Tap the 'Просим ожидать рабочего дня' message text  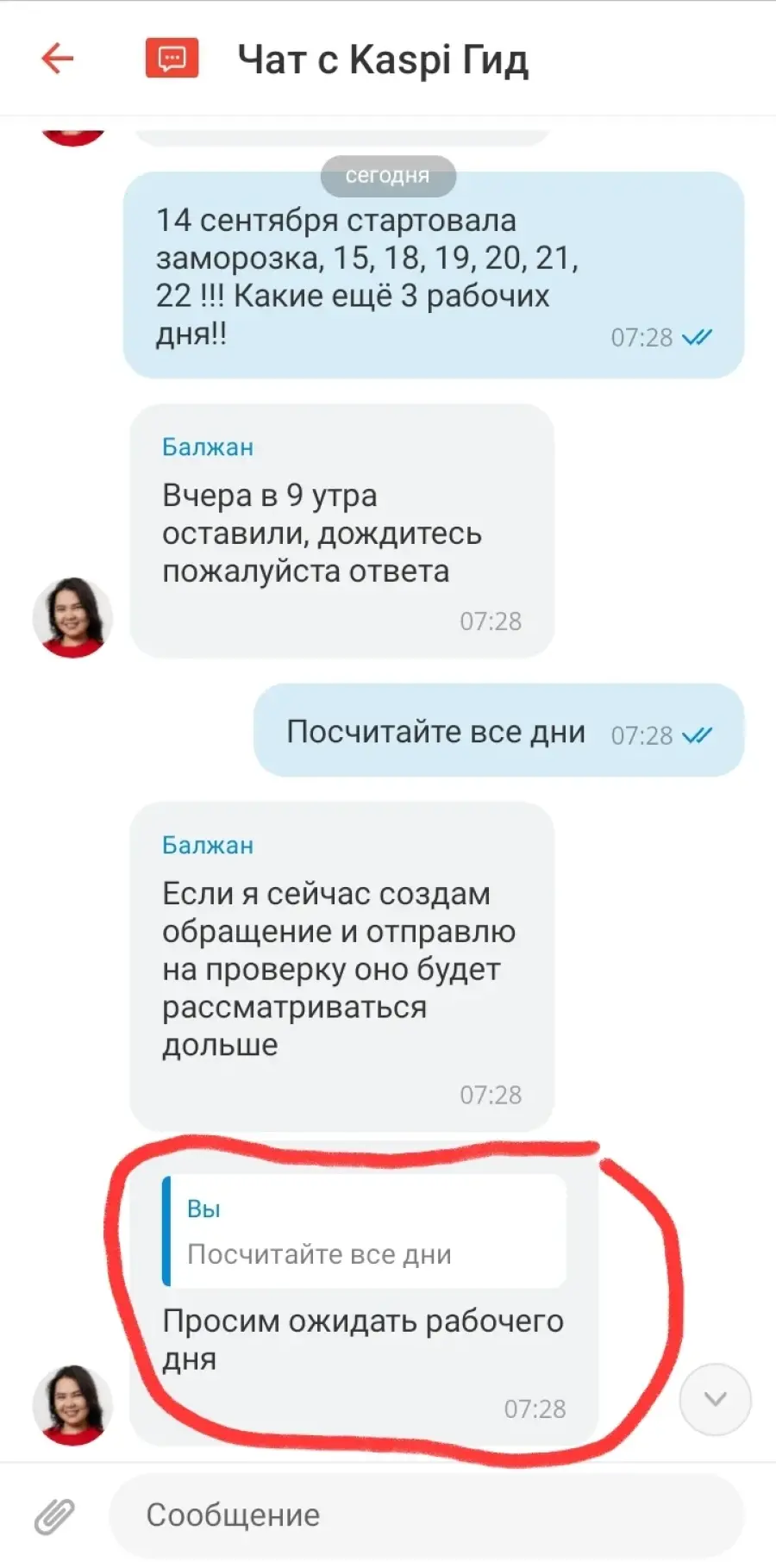point(363,1340)
